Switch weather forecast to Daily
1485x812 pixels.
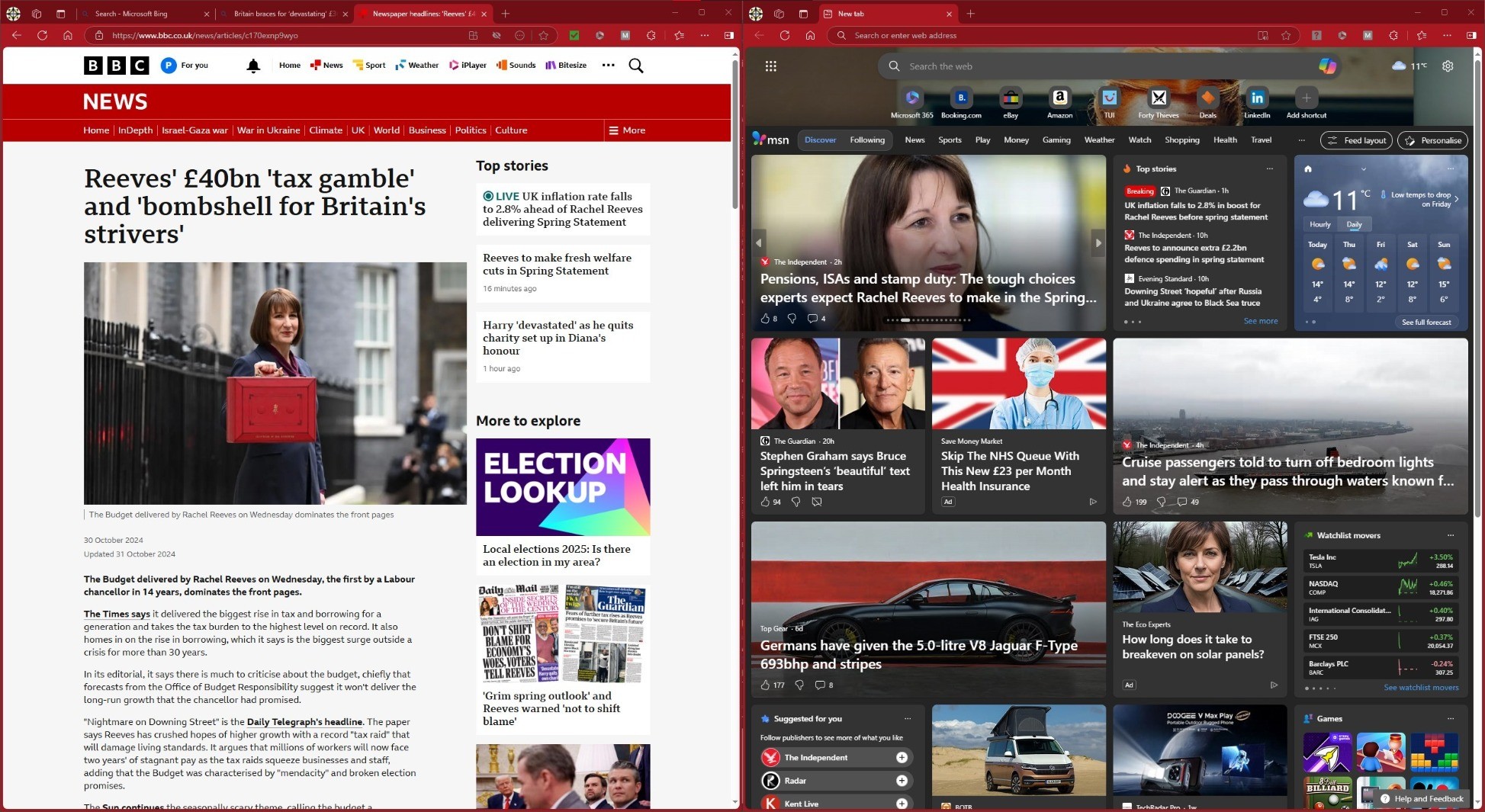[1355, 224]
